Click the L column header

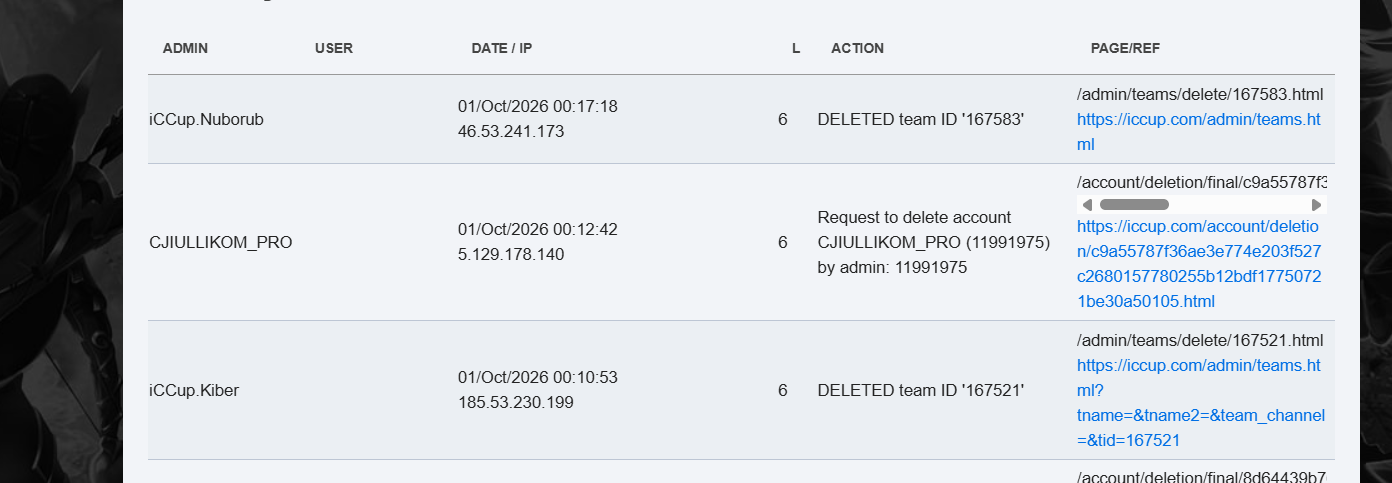pos(796,48)
